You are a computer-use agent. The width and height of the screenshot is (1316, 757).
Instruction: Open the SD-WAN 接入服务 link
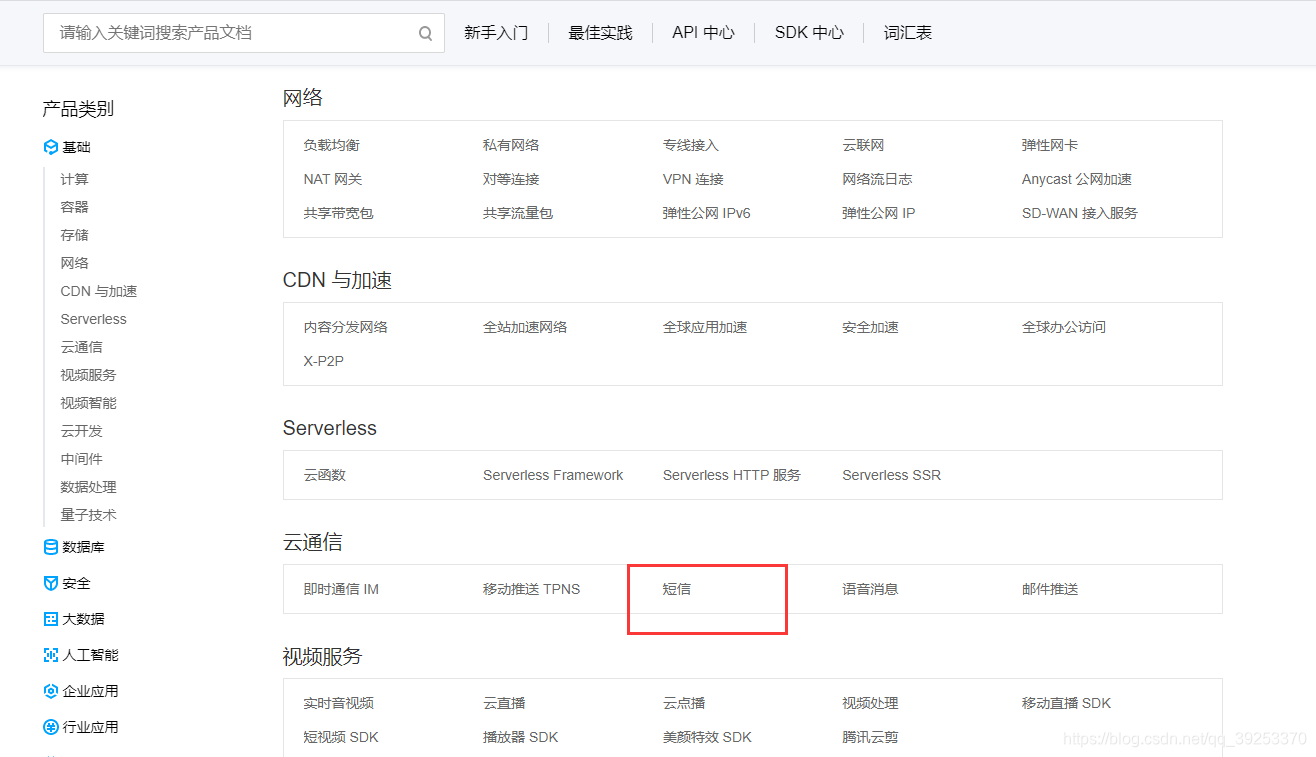point(1079,213)
